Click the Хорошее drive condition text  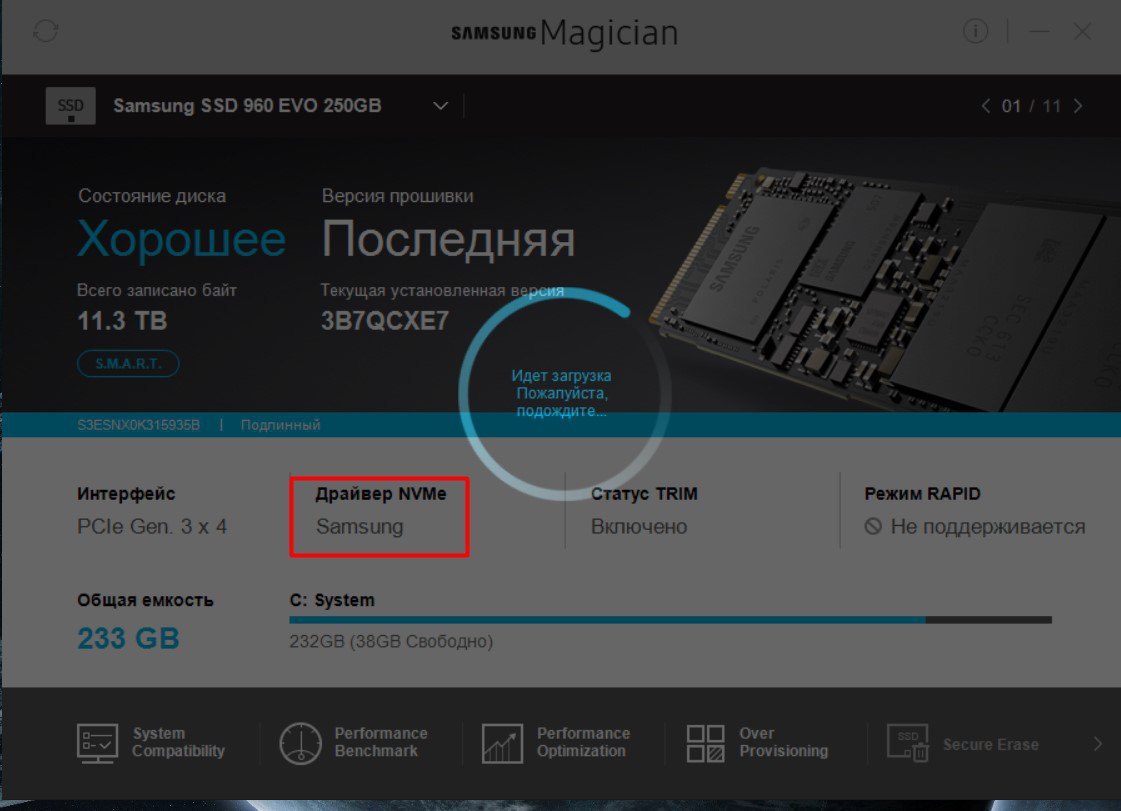point(182,239)
